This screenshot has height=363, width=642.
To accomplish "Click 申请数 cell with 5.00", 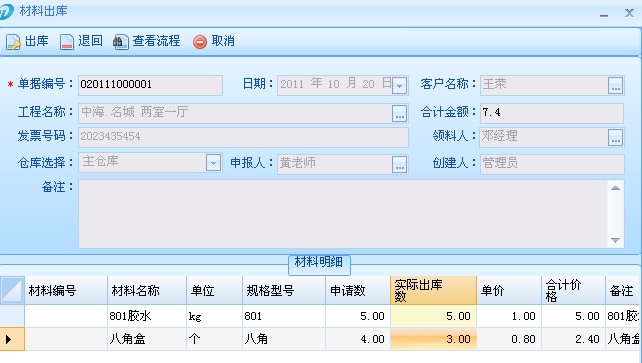I will pos(358,316).
